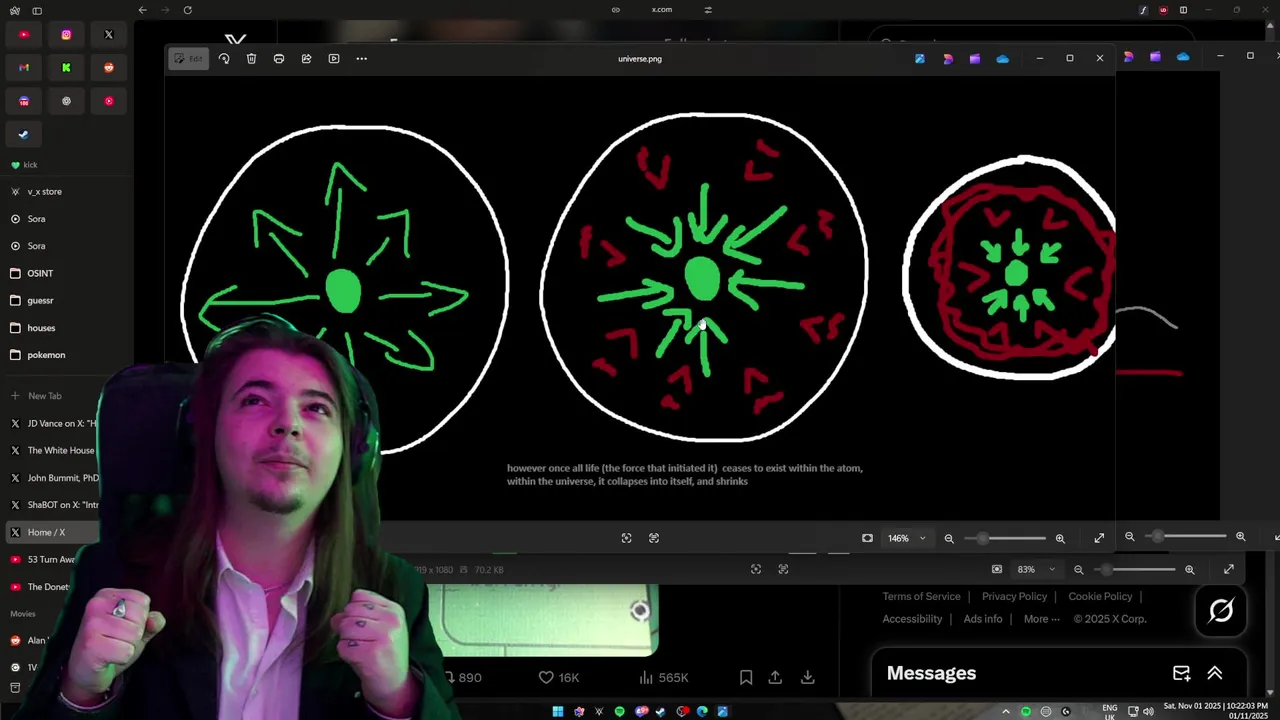Zoom out in the front image viewer
1280x720 pixels.
coord(949,538)
